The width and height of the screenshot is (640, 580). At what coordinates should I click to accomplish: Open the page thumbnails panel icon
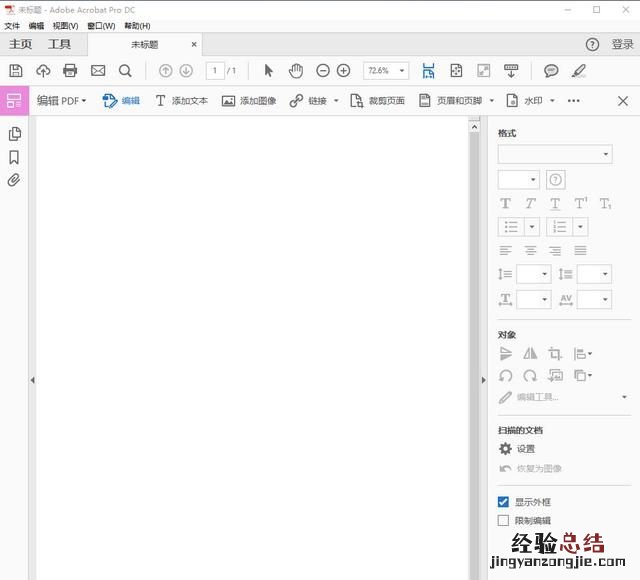[x=14, y=134]
